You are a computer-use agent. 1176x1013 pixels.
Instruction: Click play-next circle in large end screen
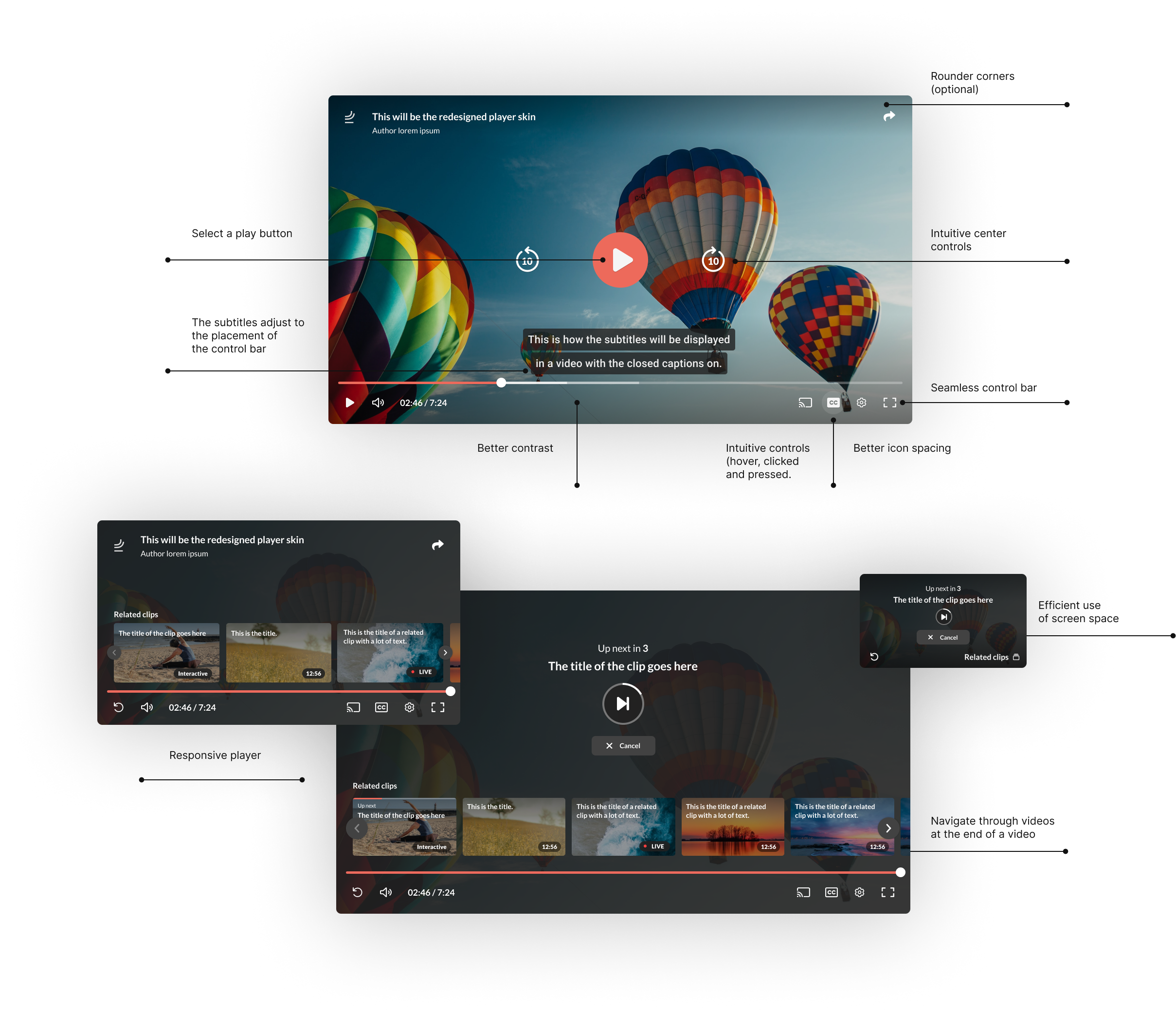tap(623, 704)
